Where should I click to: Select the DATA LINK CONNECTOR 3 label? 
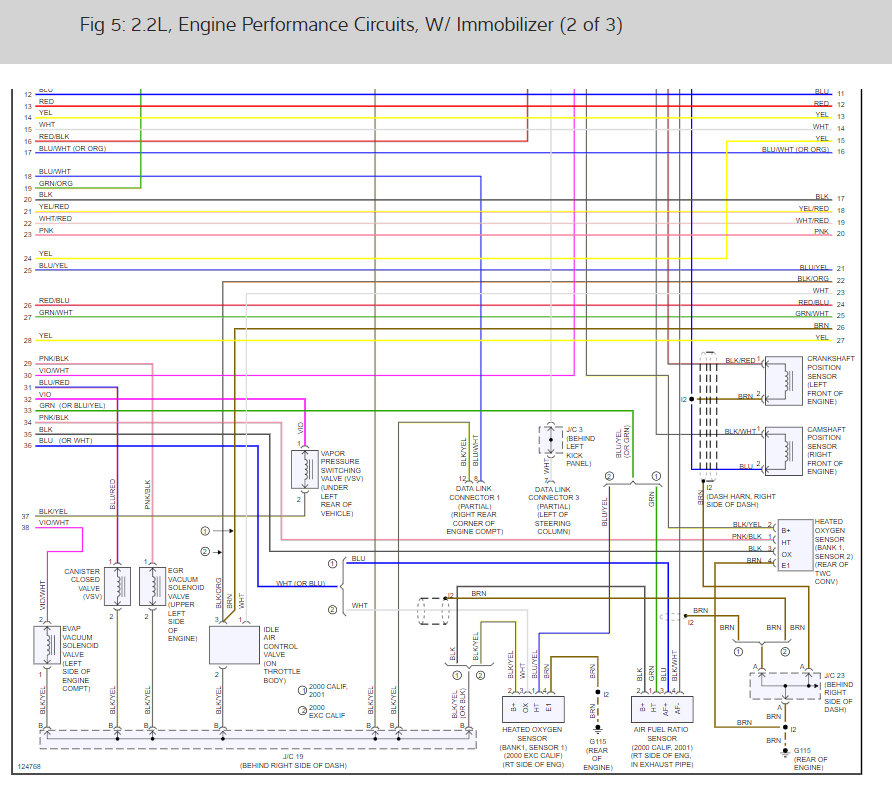point(553,510)
